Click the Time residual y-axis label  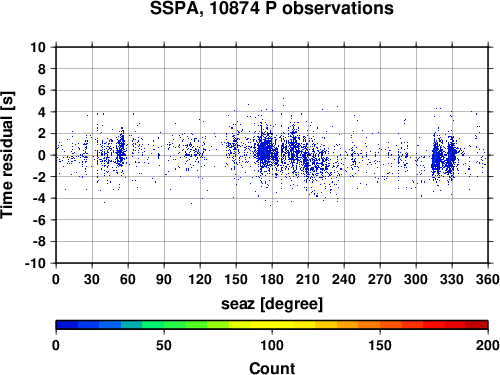(x=7, y=155)
